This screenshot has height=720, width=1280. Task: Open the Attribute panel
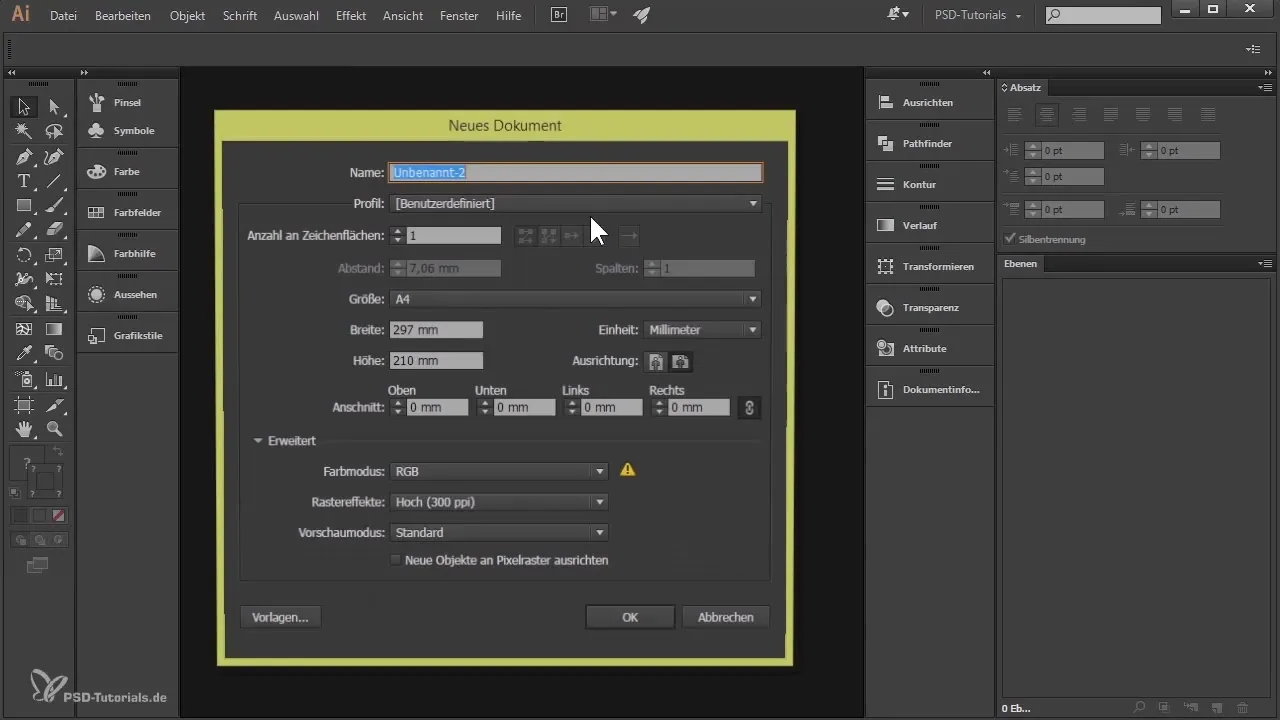[x=930, y=349]
